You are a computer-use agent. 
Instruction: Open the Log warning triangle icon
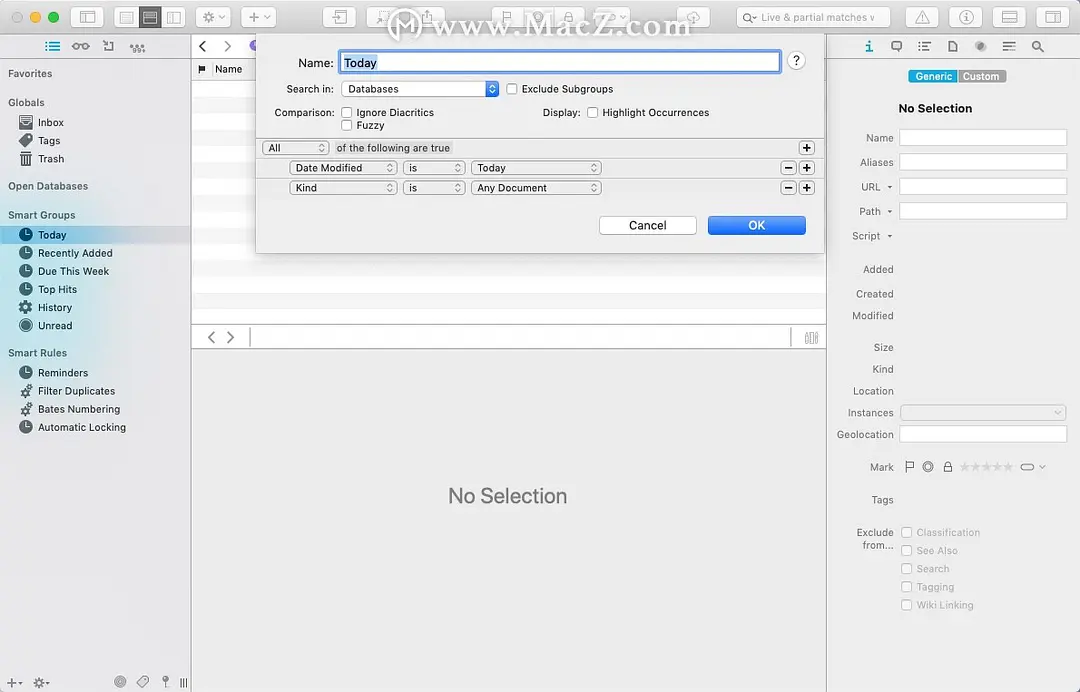coord(922,17)
